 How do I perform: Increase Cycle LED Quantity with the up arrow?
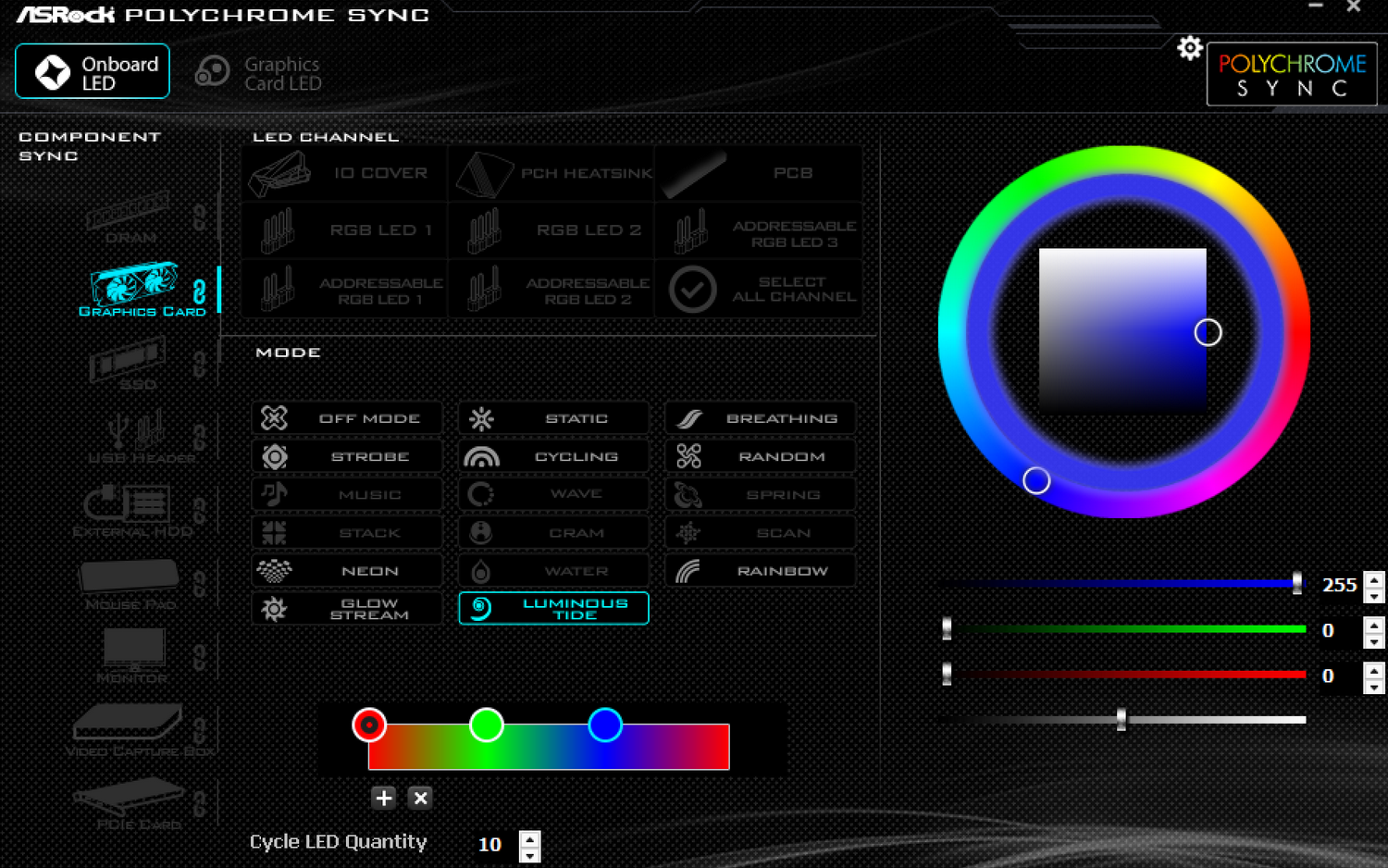527,837
